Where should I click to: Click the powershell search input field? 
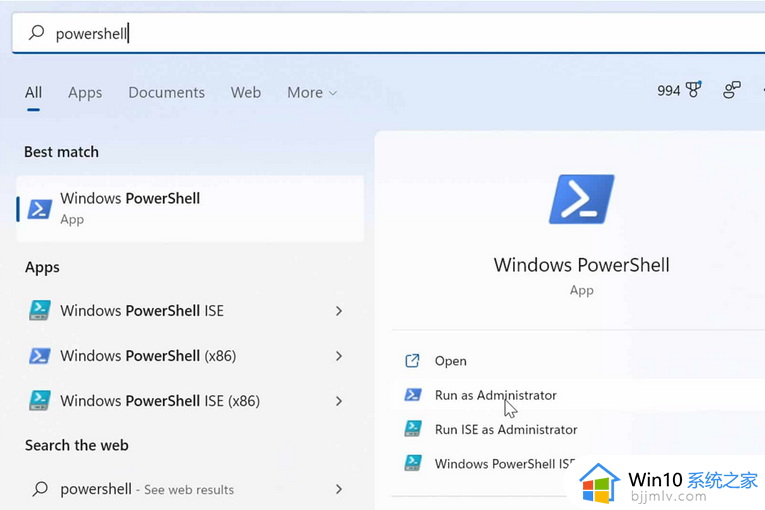[x=389, y=33]
